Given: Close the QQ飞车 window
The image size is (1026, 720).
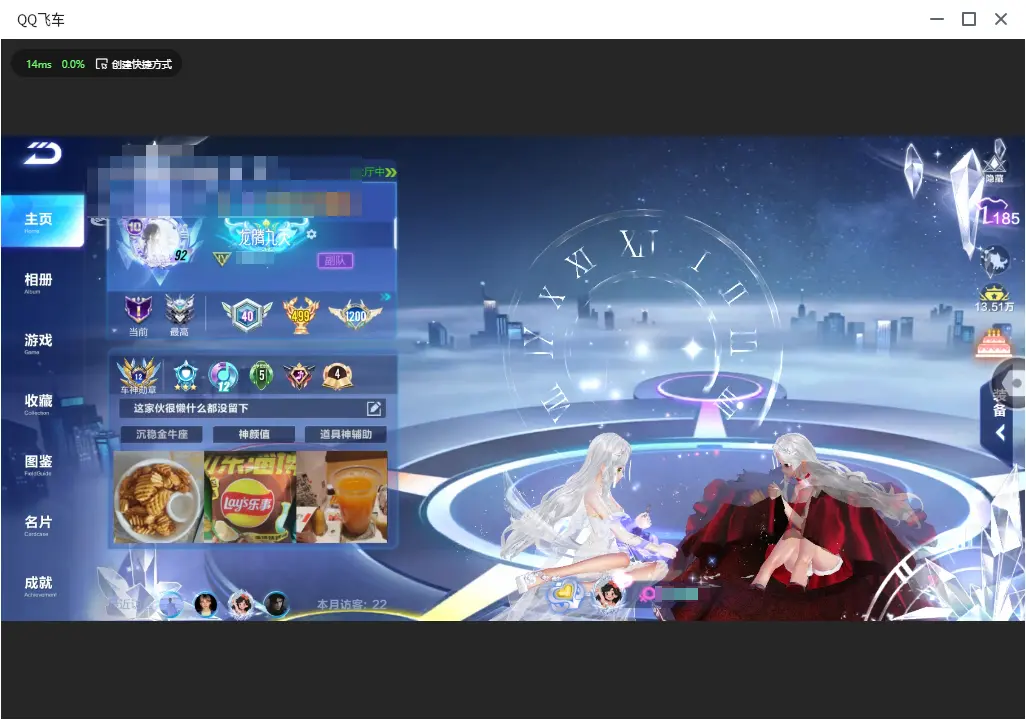Looking at the screenshot, I should click(x=1001, y=19).
